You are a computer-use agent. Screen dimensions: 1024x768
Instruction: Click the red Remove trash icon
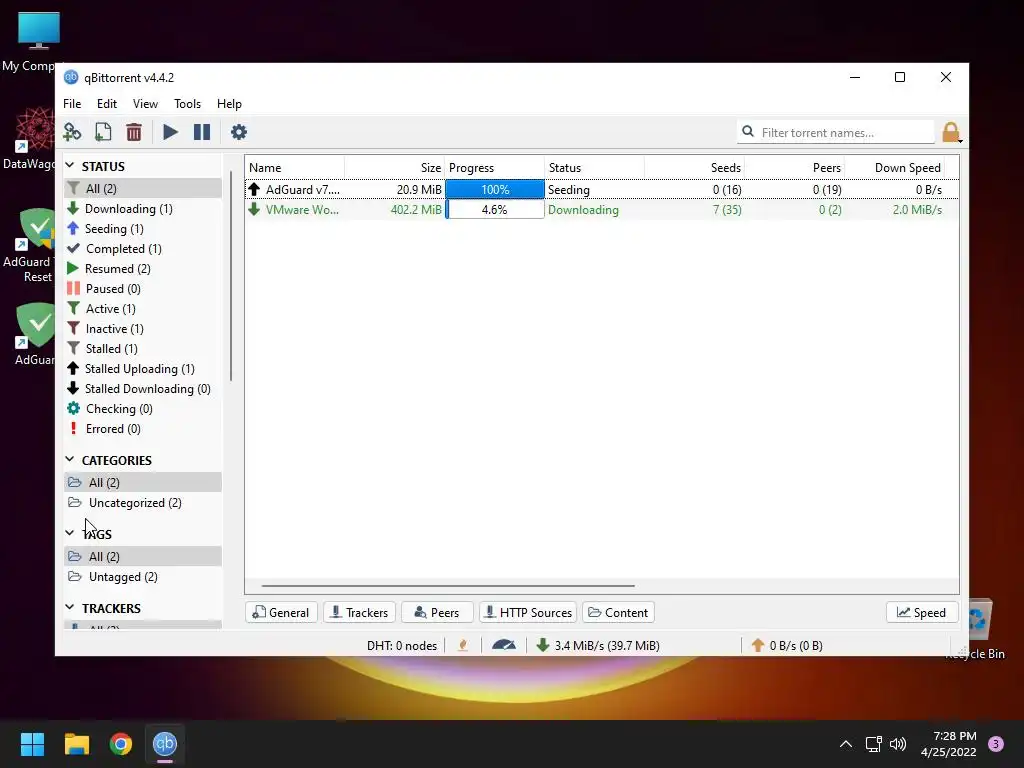[x=134, y=132]
